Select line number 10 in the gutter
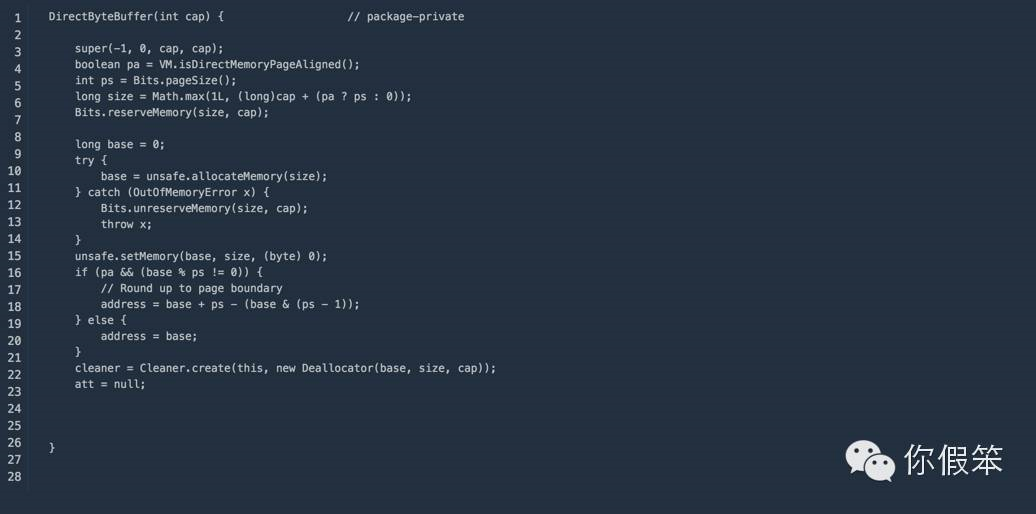The image size is (1036, 514). point(15,170)
